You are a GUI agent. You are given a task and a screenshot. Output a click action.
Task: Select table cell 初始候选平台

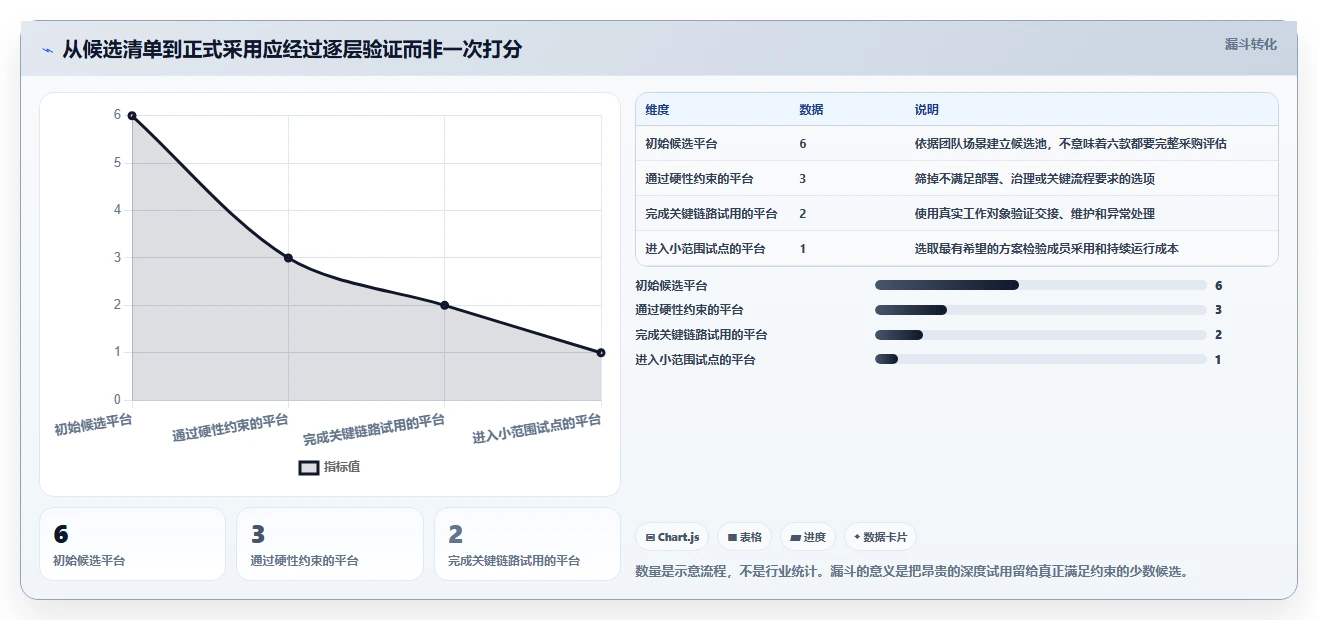(681, 144)
